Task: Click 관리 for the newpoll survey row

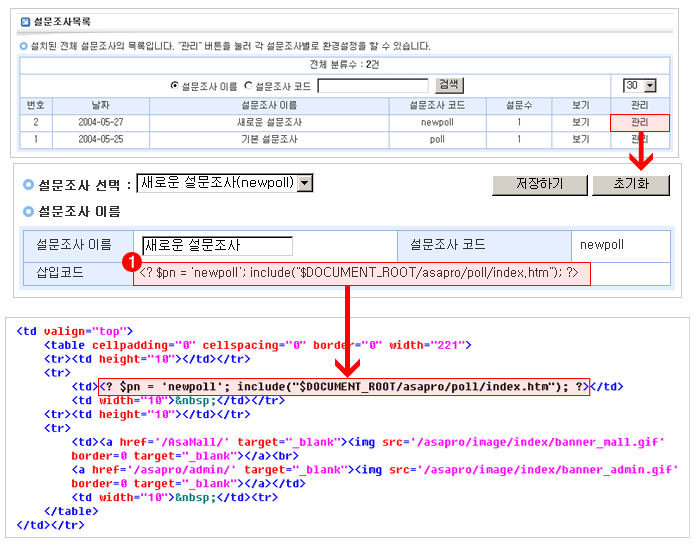Action: 639,123
